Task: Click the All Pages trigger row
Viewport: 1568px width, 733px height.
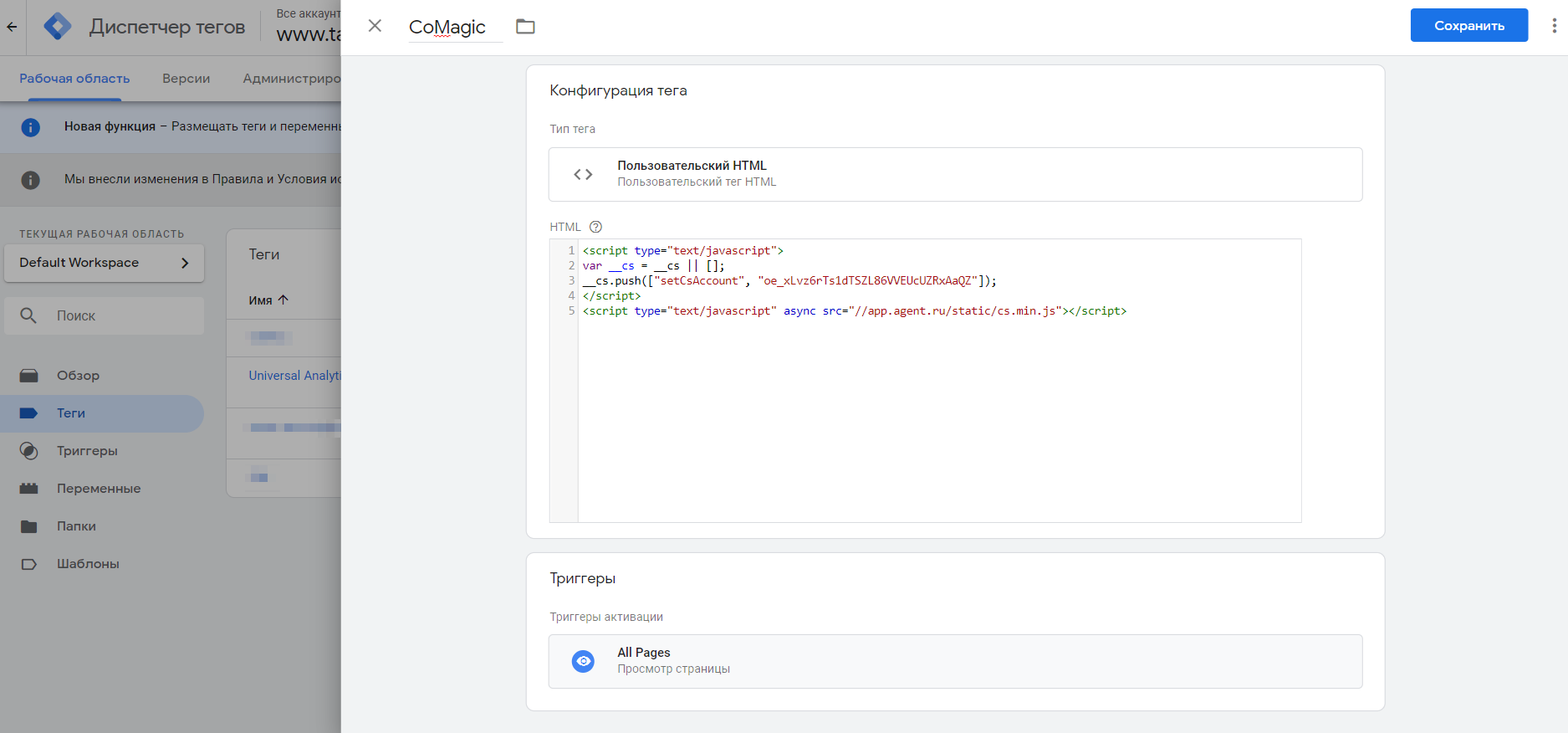Action: click(955, 661)
